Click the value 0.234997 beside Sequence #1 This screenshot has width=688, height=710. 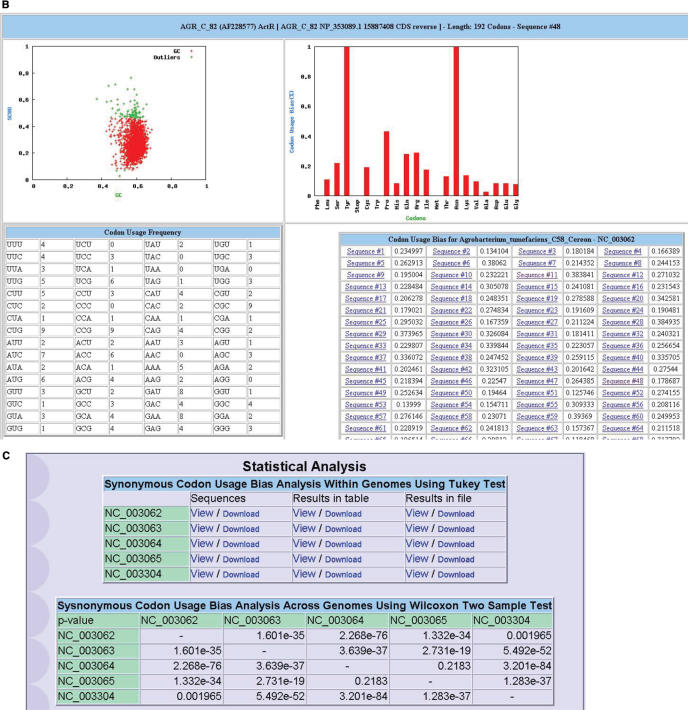pyautogui.click(x=408, y=251)
